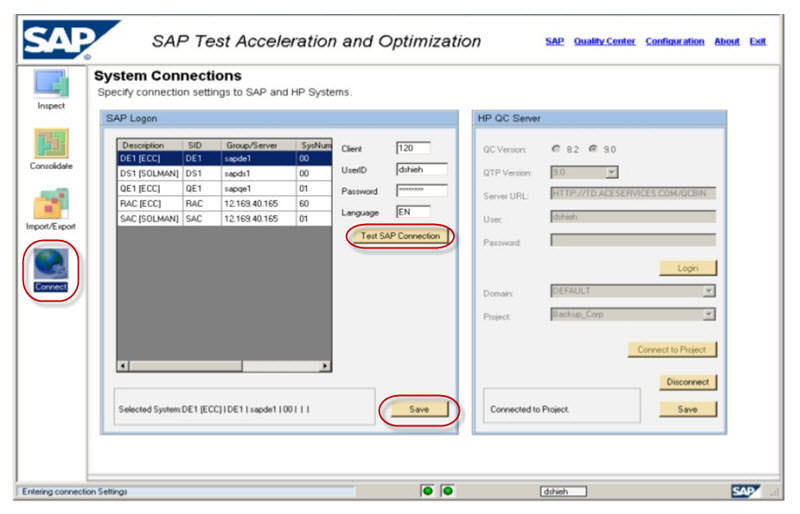
Task: Save the SAP Logon settings
Action: 419,409
